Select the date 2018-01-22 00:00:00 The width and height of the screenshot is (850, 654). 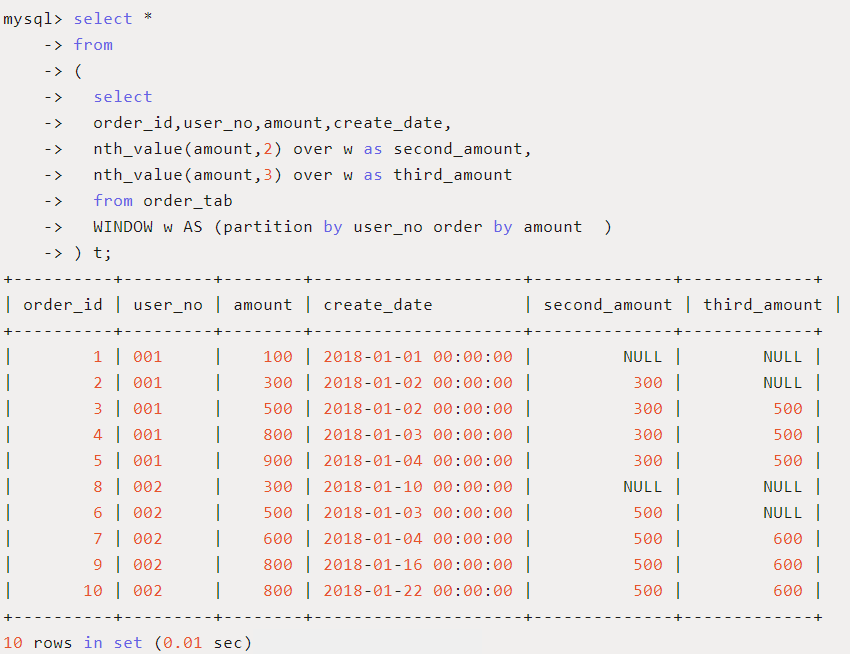tap(418, 590)
